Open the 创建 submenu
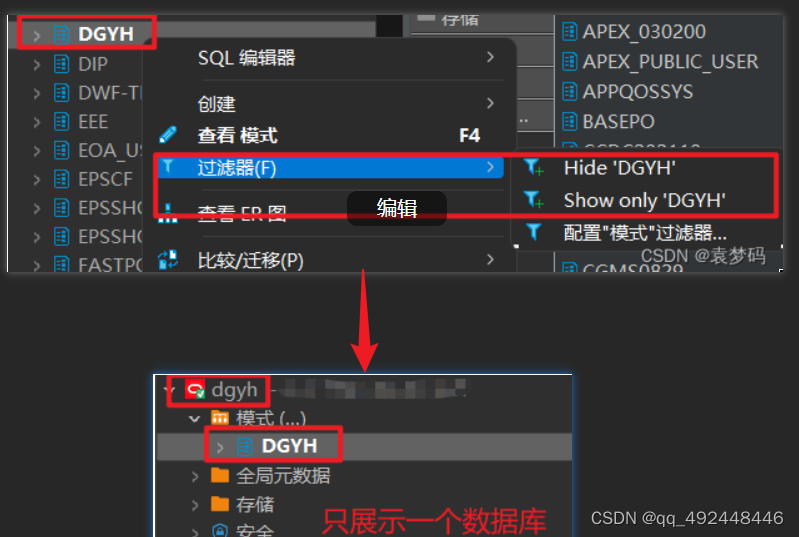This screenshot has width=799, height=537. point(345,103)
